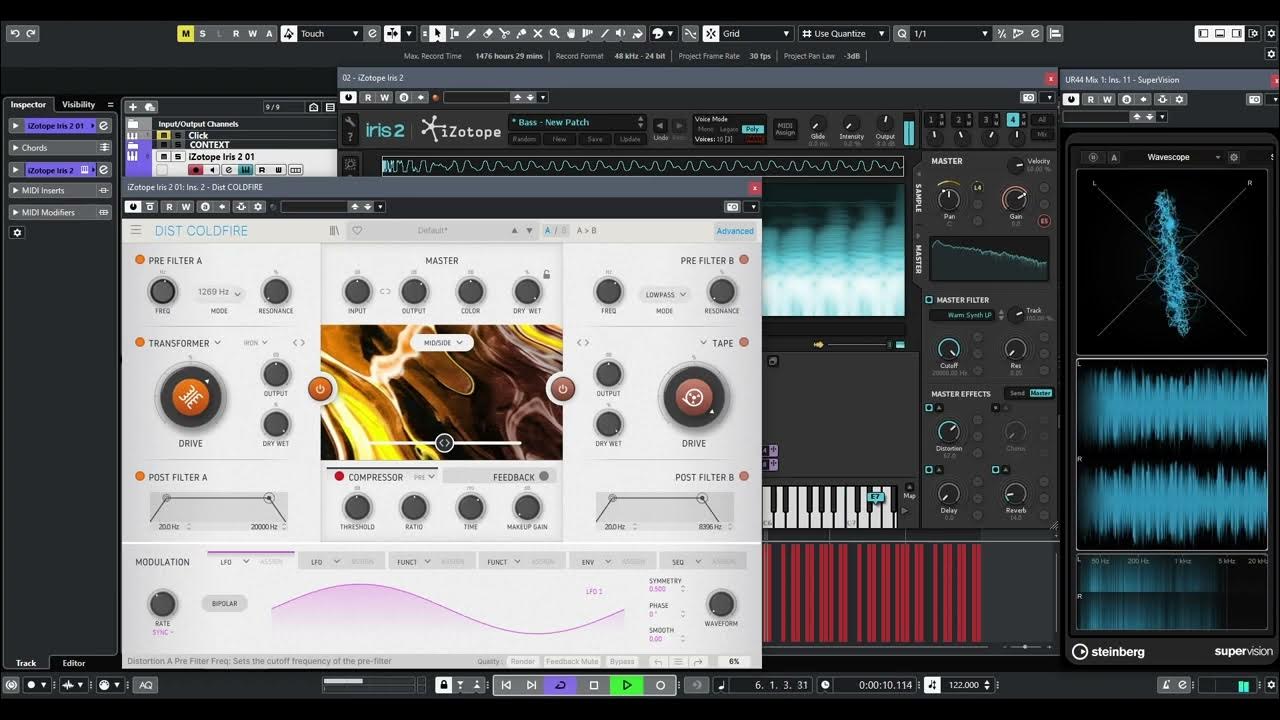Click the Undo arrow in Cubase toolbar
Image resolution: width=1280 pixels, height=720 pixels.
[15, 33]
